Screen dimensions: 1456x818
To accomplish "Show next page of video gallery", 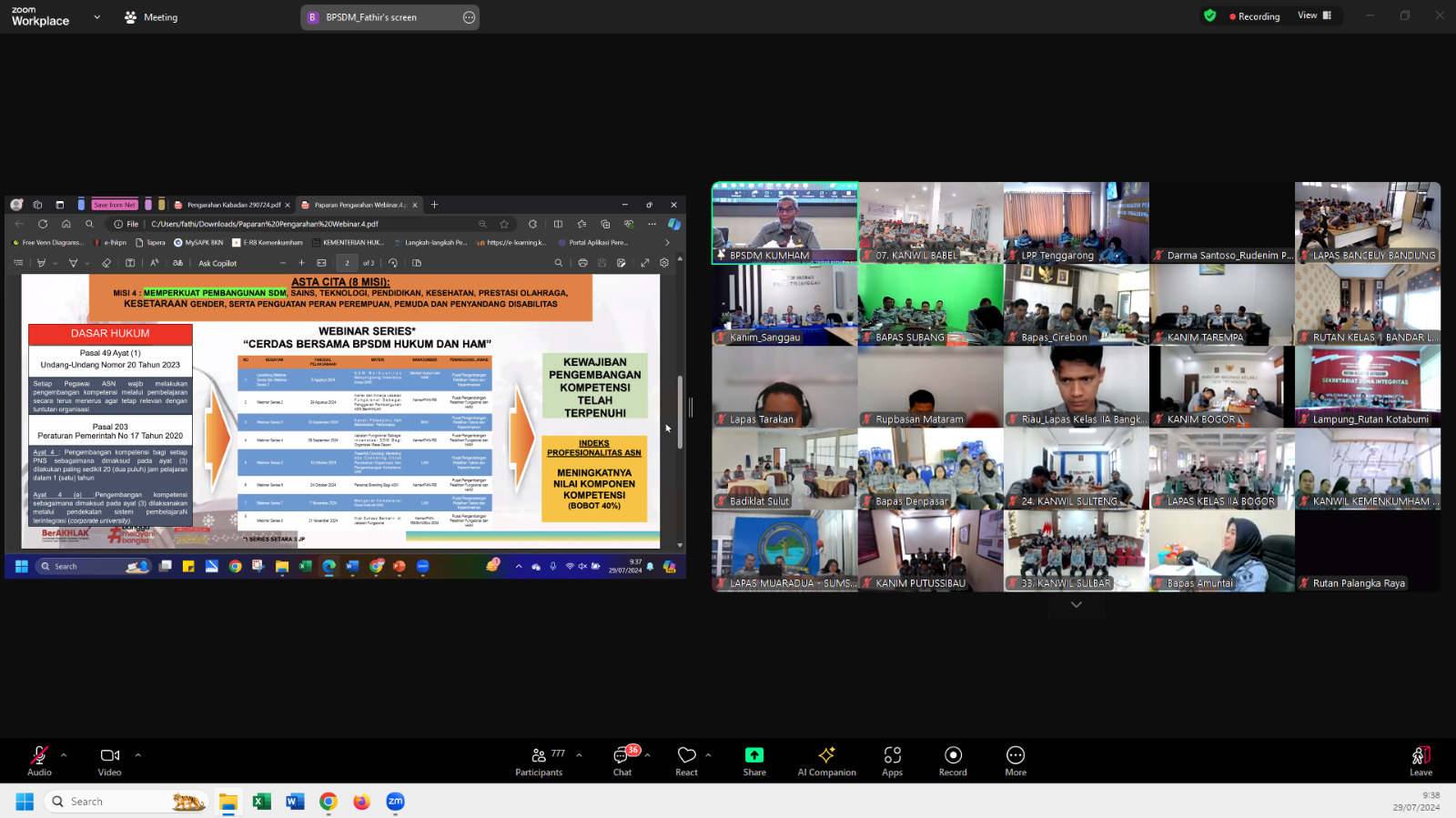I will tap(1077, 604).
